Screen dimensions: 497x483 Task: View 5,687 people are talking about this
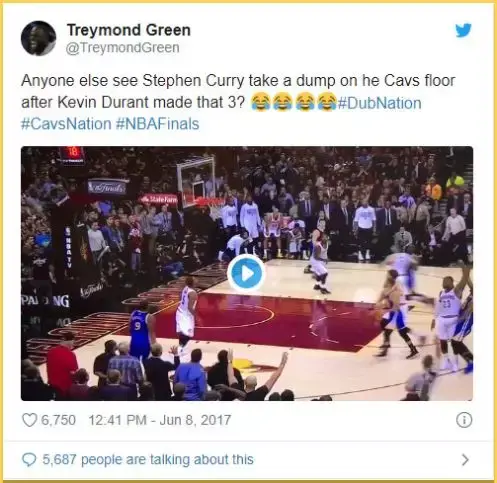pos(148,459)
